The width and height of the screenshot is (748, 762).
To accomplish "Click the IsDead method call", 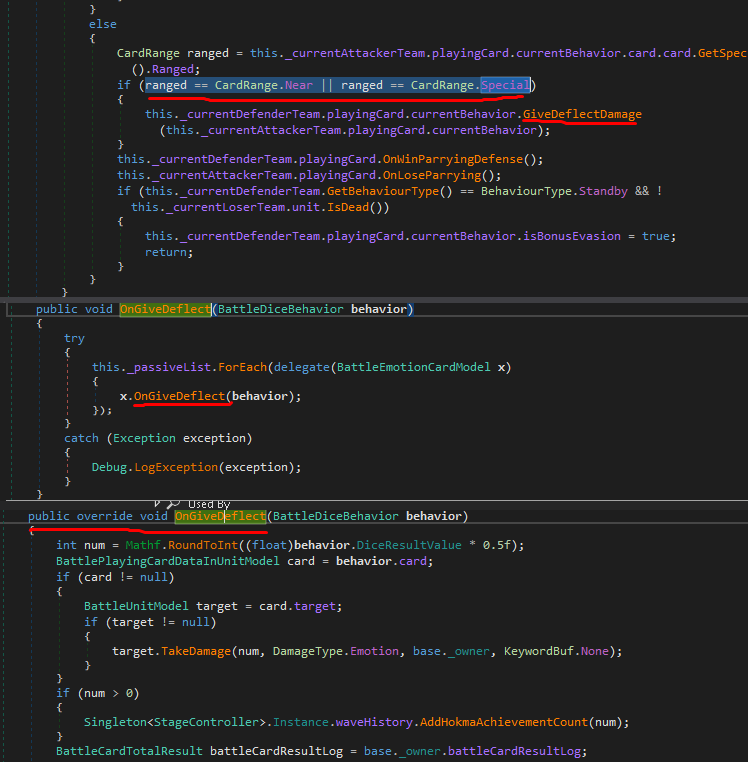I will coord(348,208).
